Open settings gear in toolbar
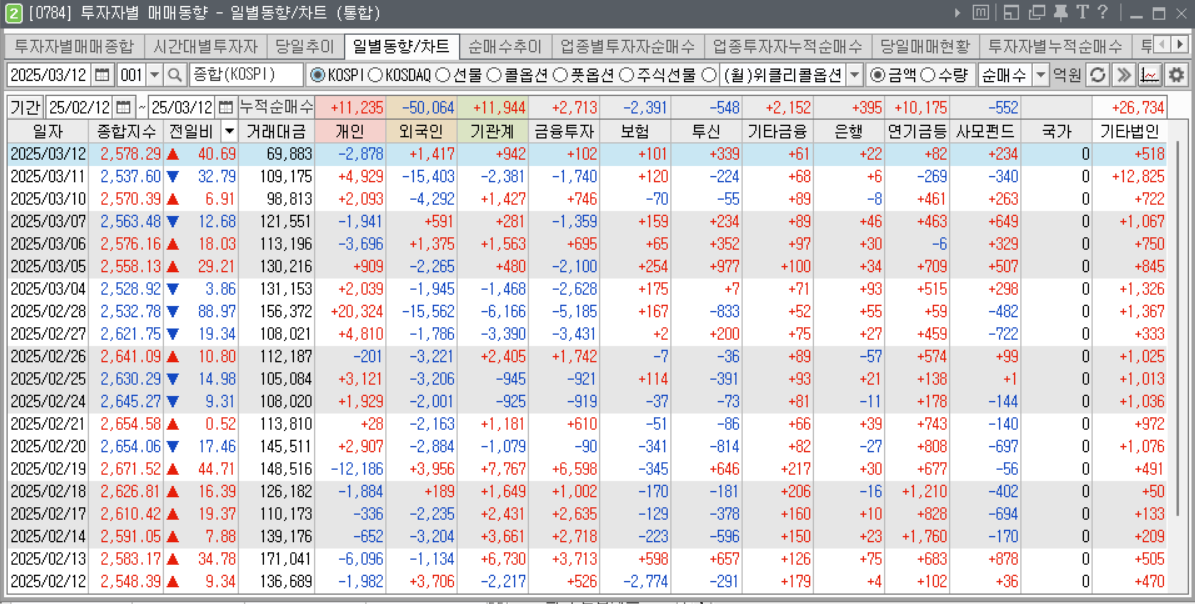The height and width of the screenshot is (604, 1195). pyautogui.click(x=1176, y=75)
